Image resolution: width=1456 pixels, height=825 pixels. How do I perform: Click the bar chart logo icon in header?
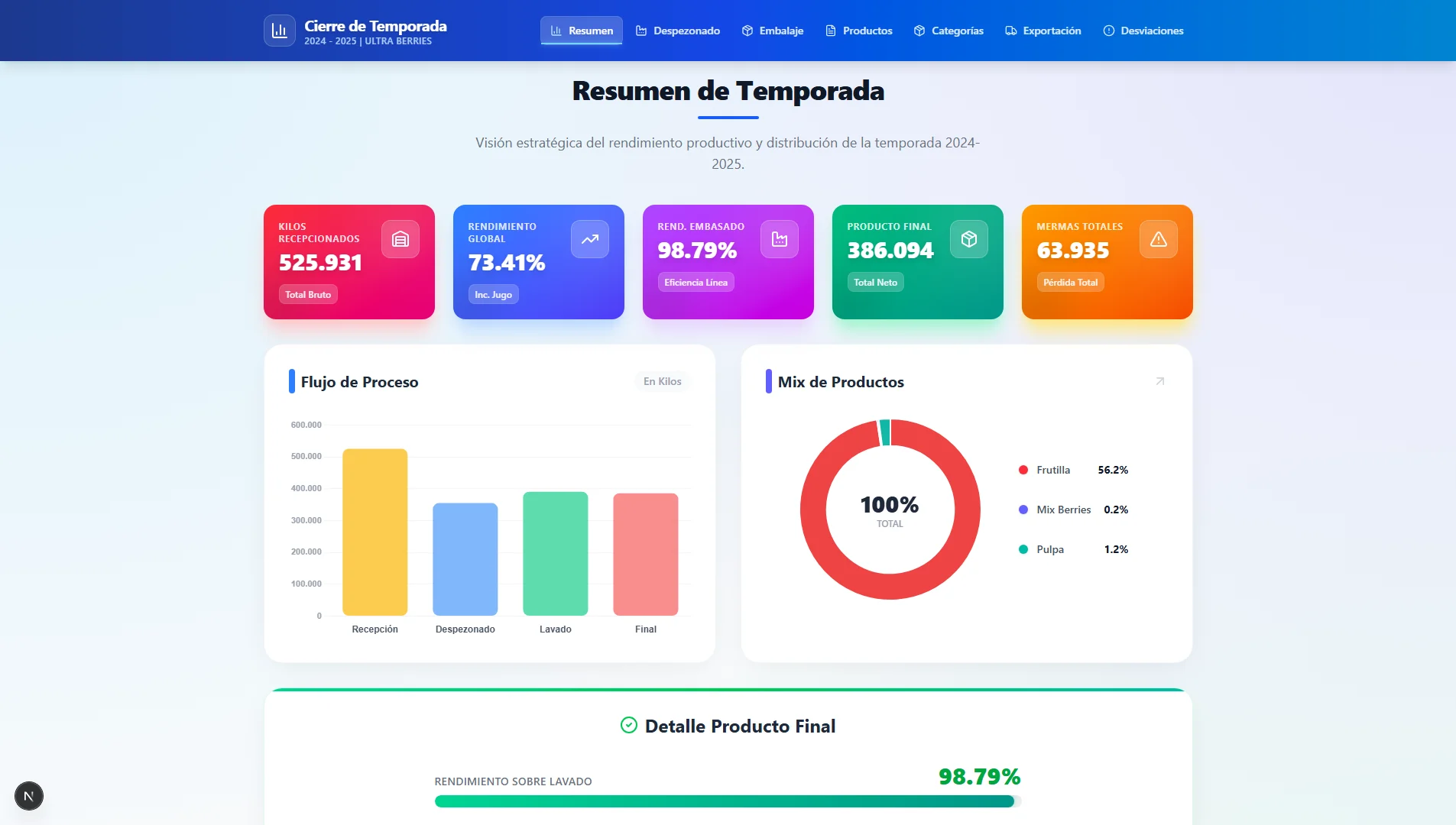pos(280,31)
